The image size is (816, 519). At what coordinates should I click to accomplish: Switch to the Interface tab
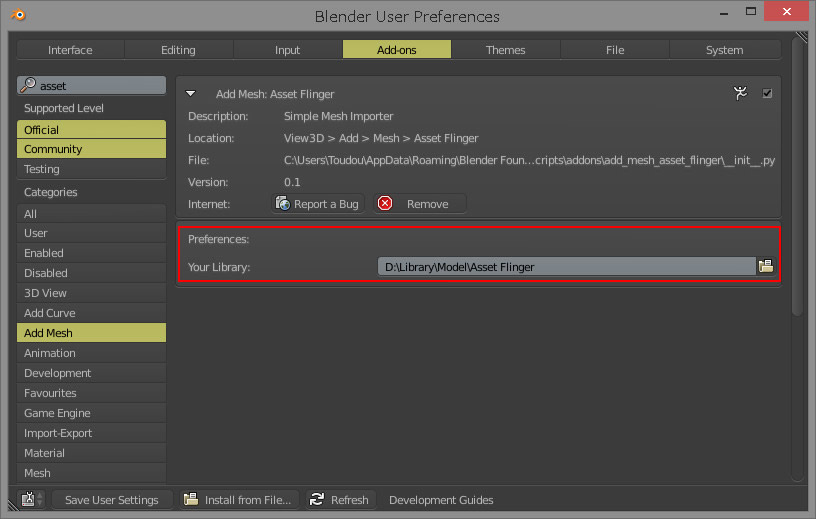point(70,50)
